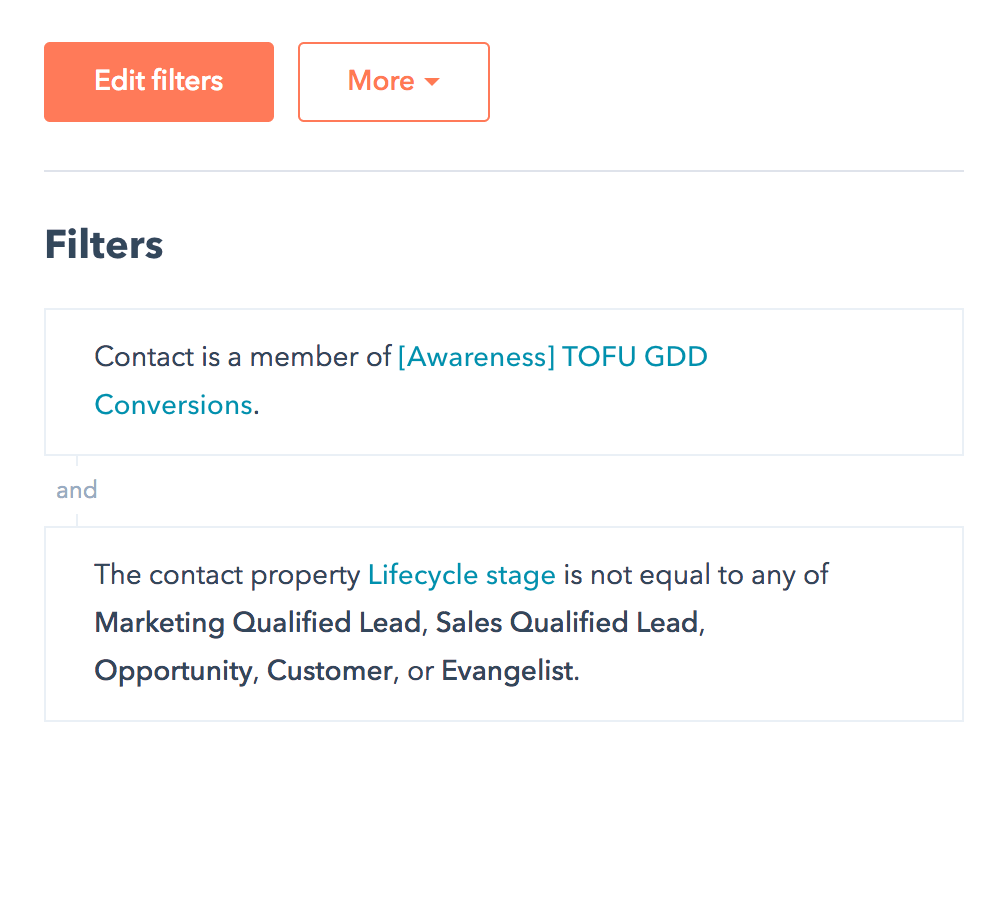
Task: Open Conversions list via the teal hyperlink
Action: coord(173,404)
